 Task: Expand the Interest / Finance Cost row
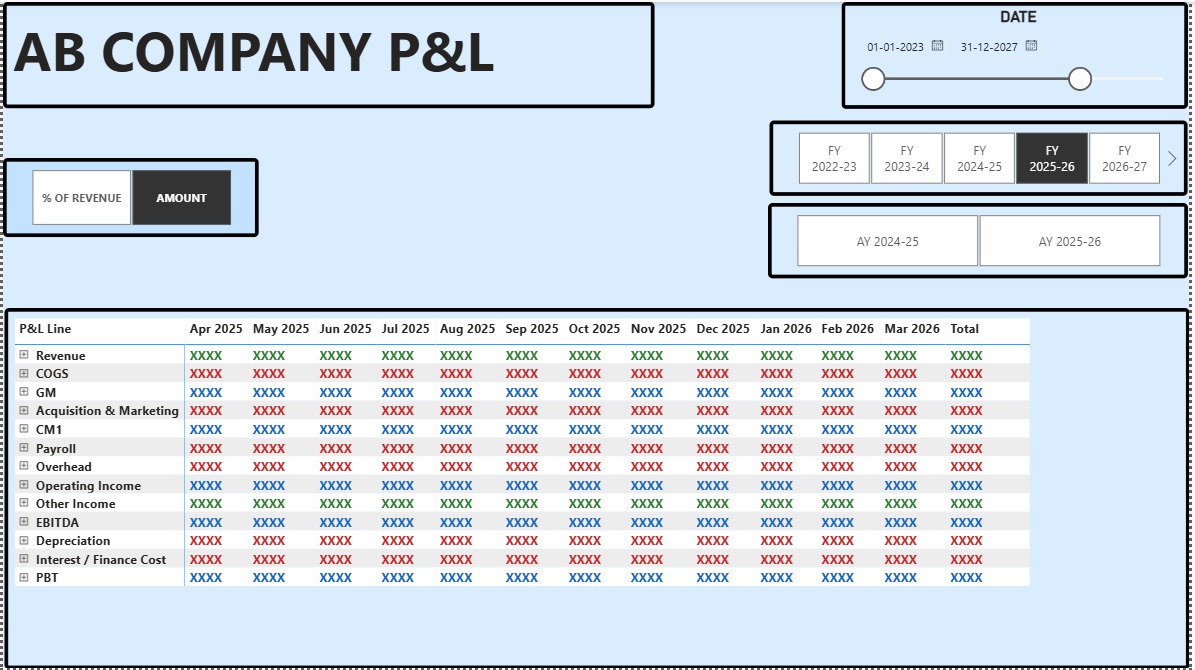(24, 559)
